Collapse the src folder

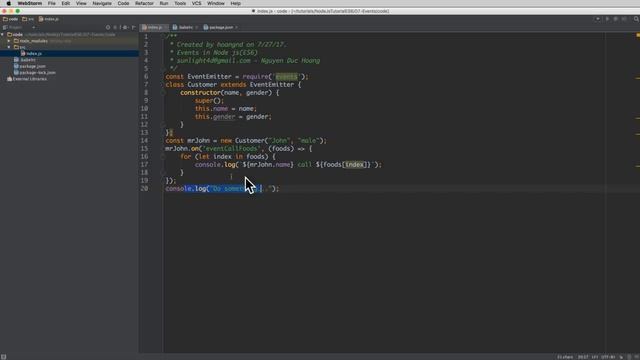9,47
